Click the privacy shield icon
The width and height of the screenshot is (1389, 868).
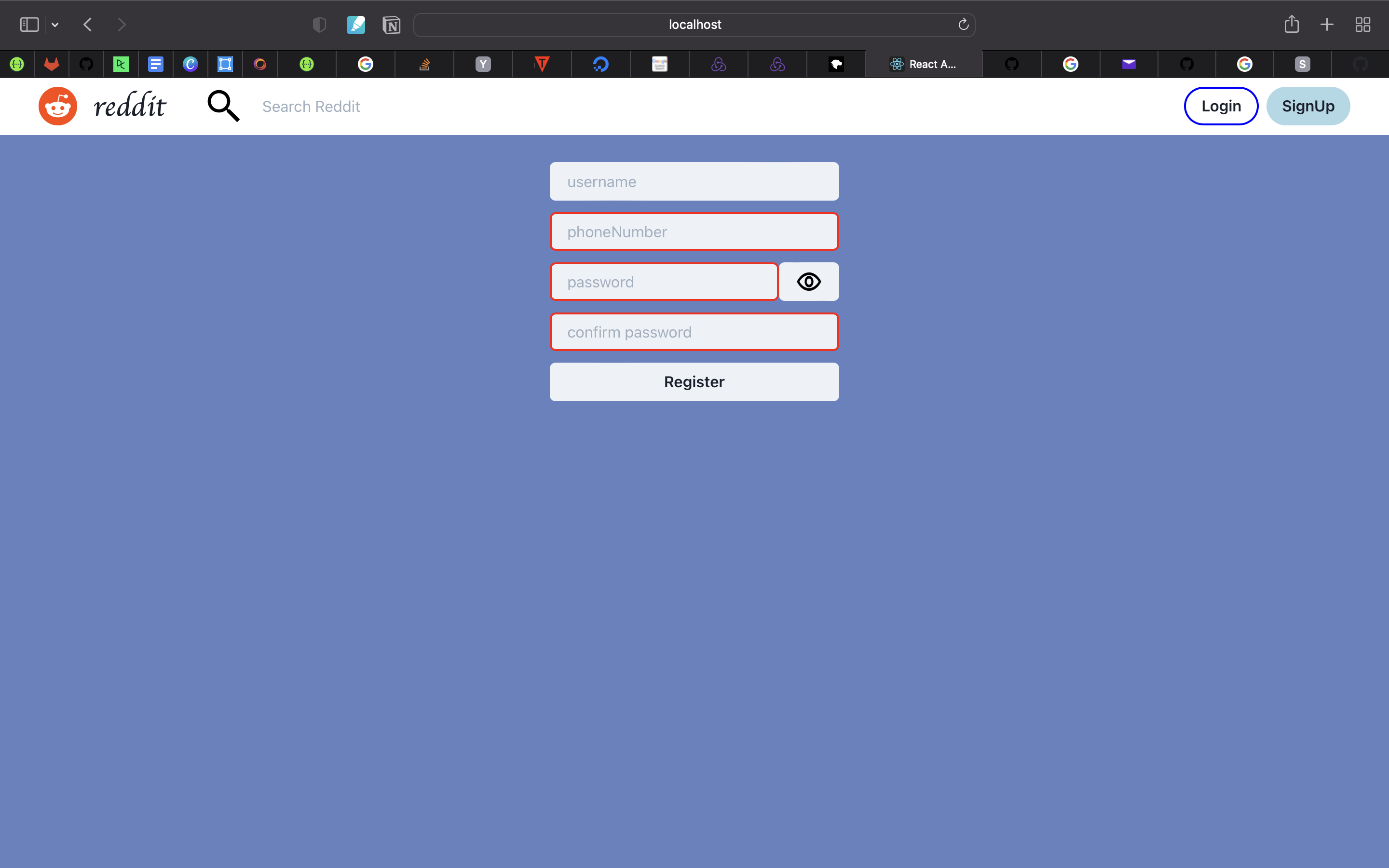point(319,25)
